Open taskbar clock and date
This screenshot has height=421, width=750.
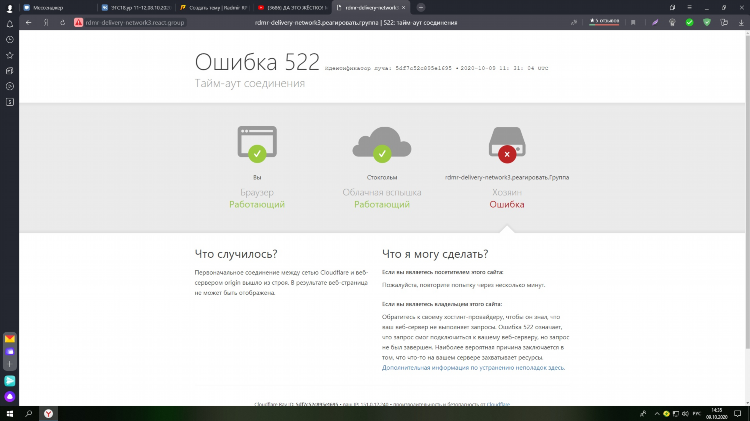tap(717, 414)
